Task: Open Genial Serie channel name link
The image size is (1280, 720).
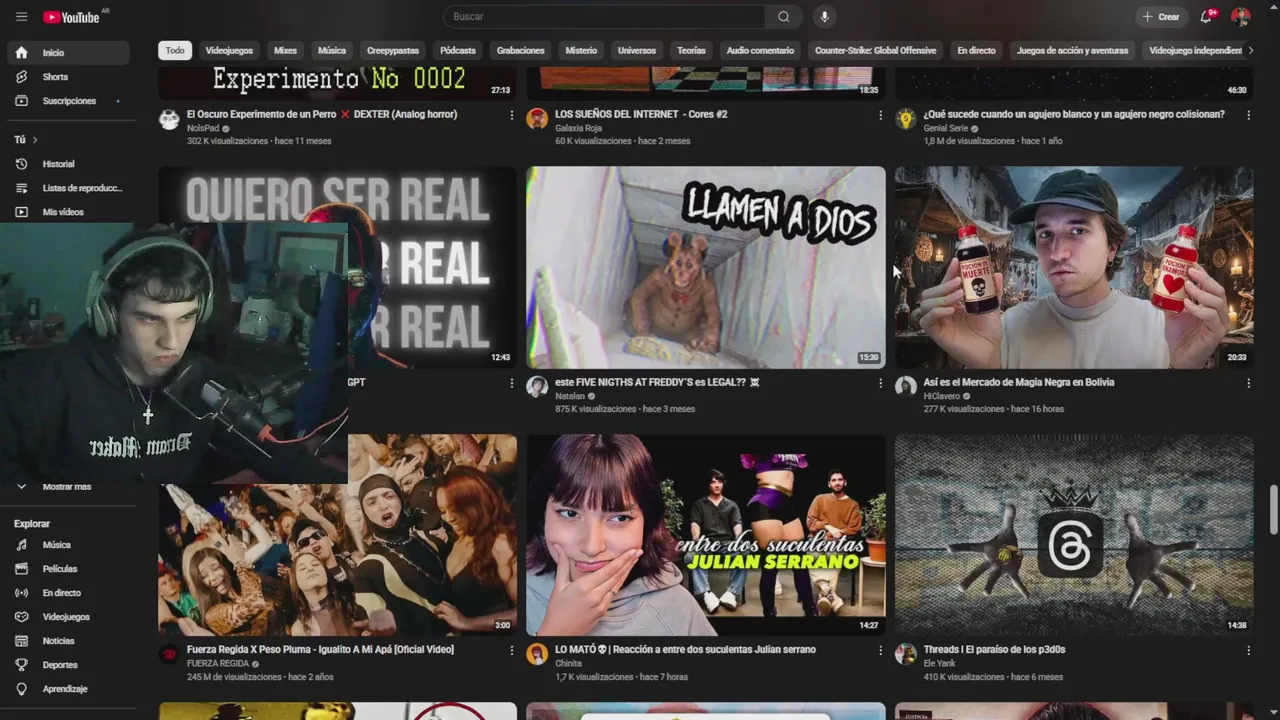Action: coord(945,128)
